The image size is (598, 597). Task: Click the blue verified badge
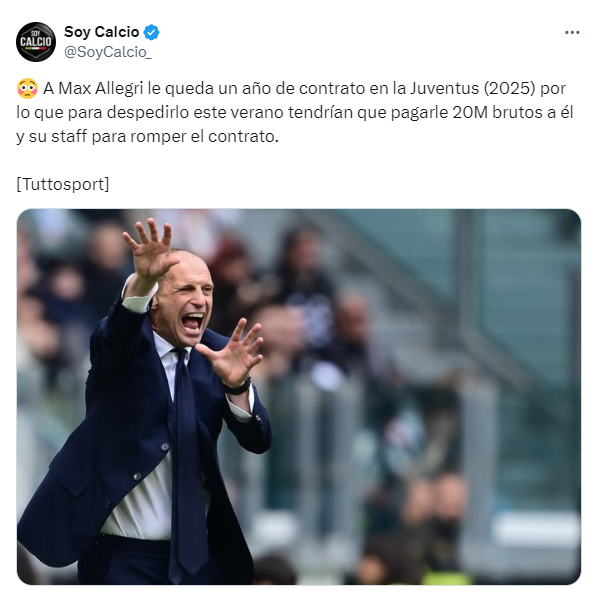pos(151,32)
